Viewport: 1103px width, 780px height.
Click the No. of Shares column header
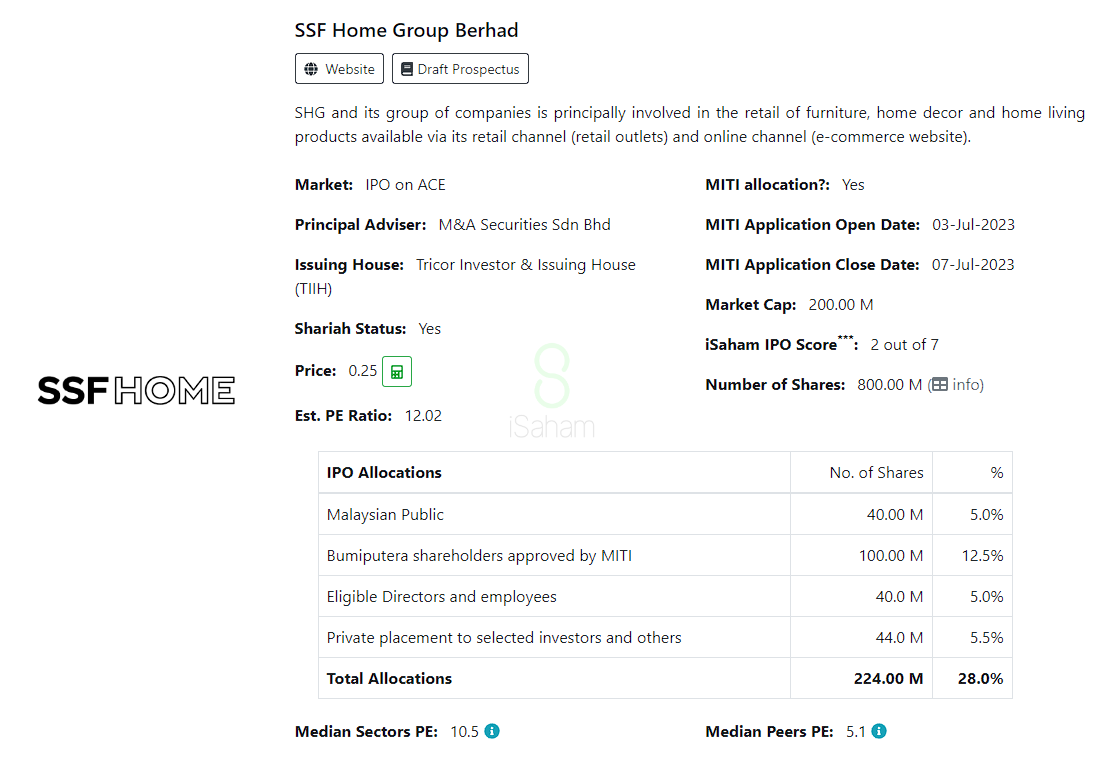(x=876, y=472)
